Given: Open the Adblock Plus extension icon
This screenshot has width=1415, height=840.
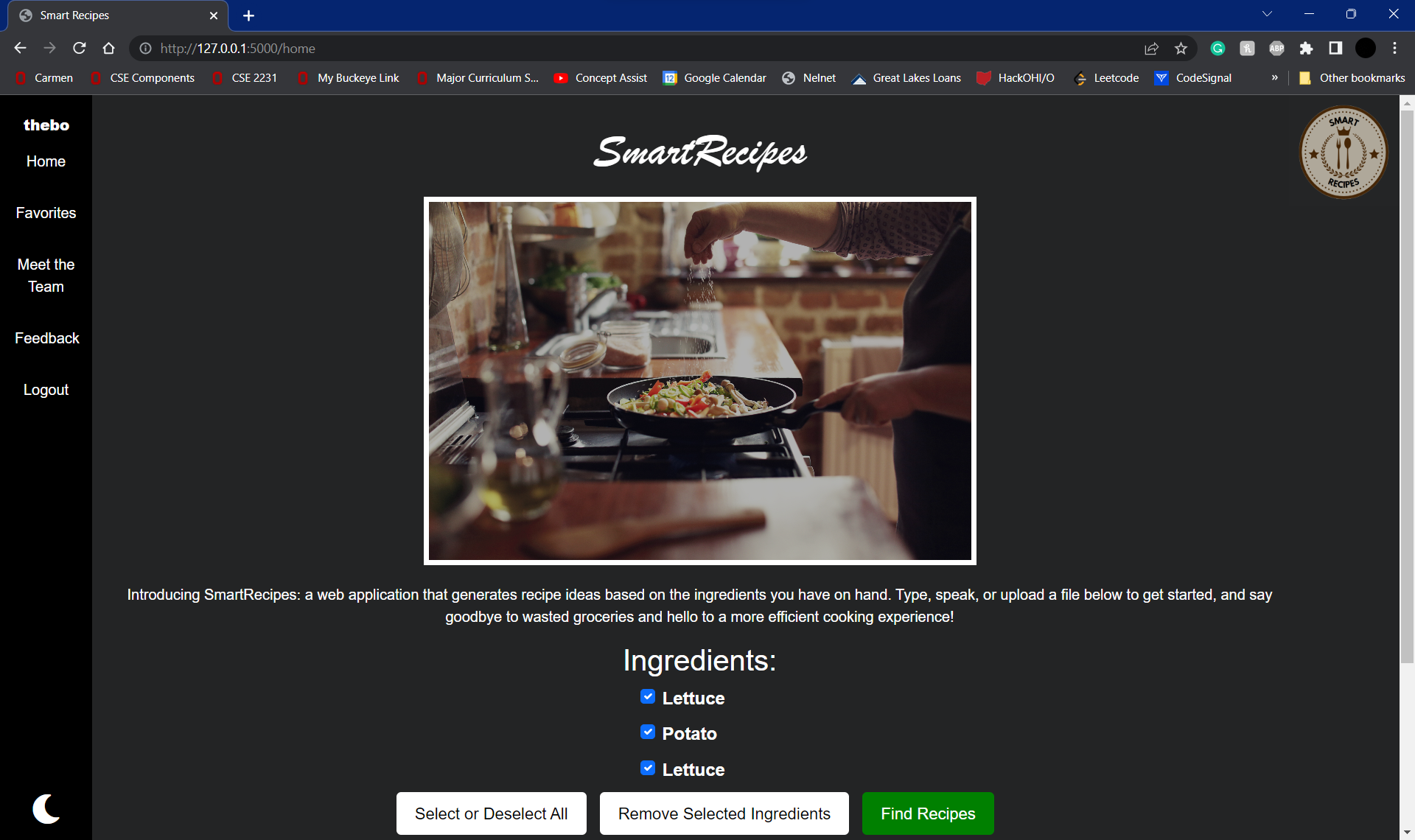Looking at the screenshot, I should (1276, 48).
